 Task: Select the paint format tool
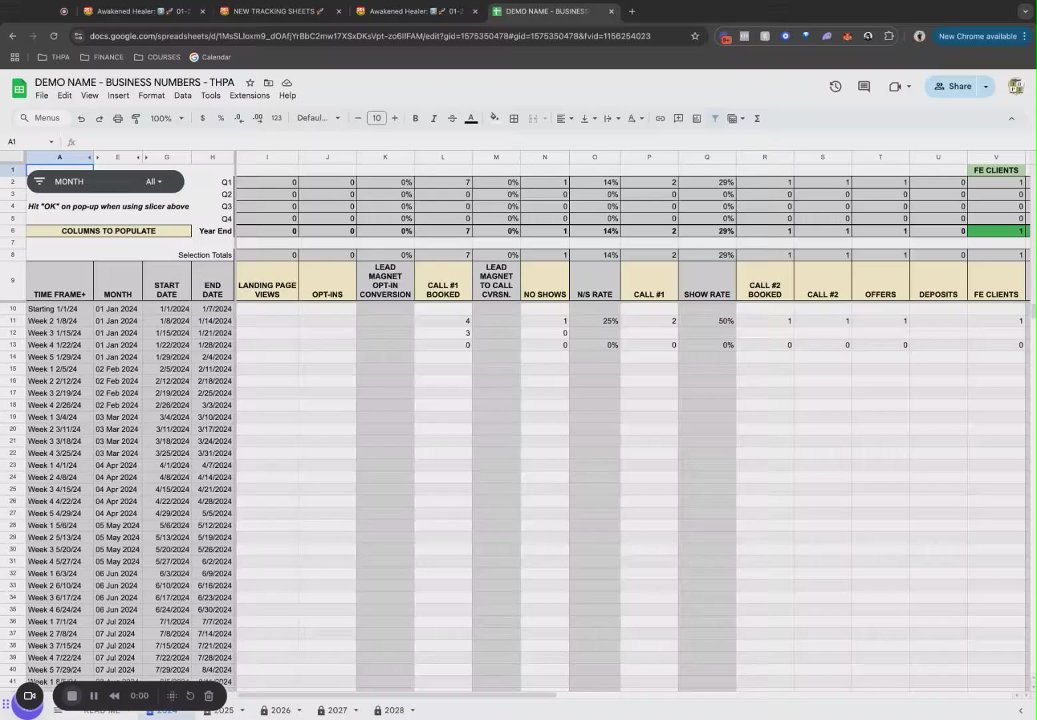point(136,118)
